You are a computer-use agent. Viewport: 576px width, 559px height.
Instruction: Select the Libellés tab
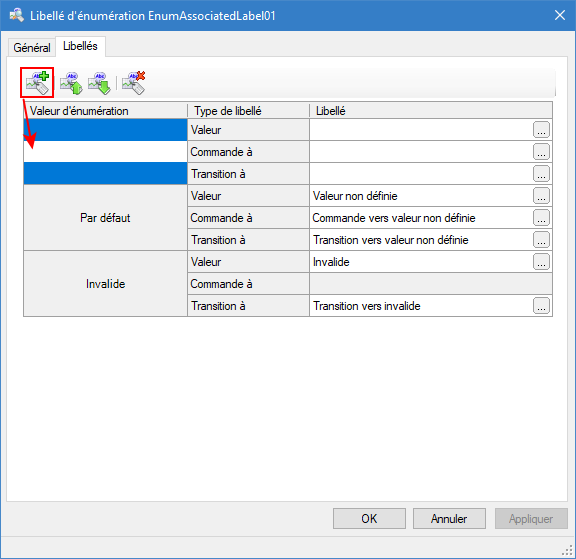click(80, 46)
